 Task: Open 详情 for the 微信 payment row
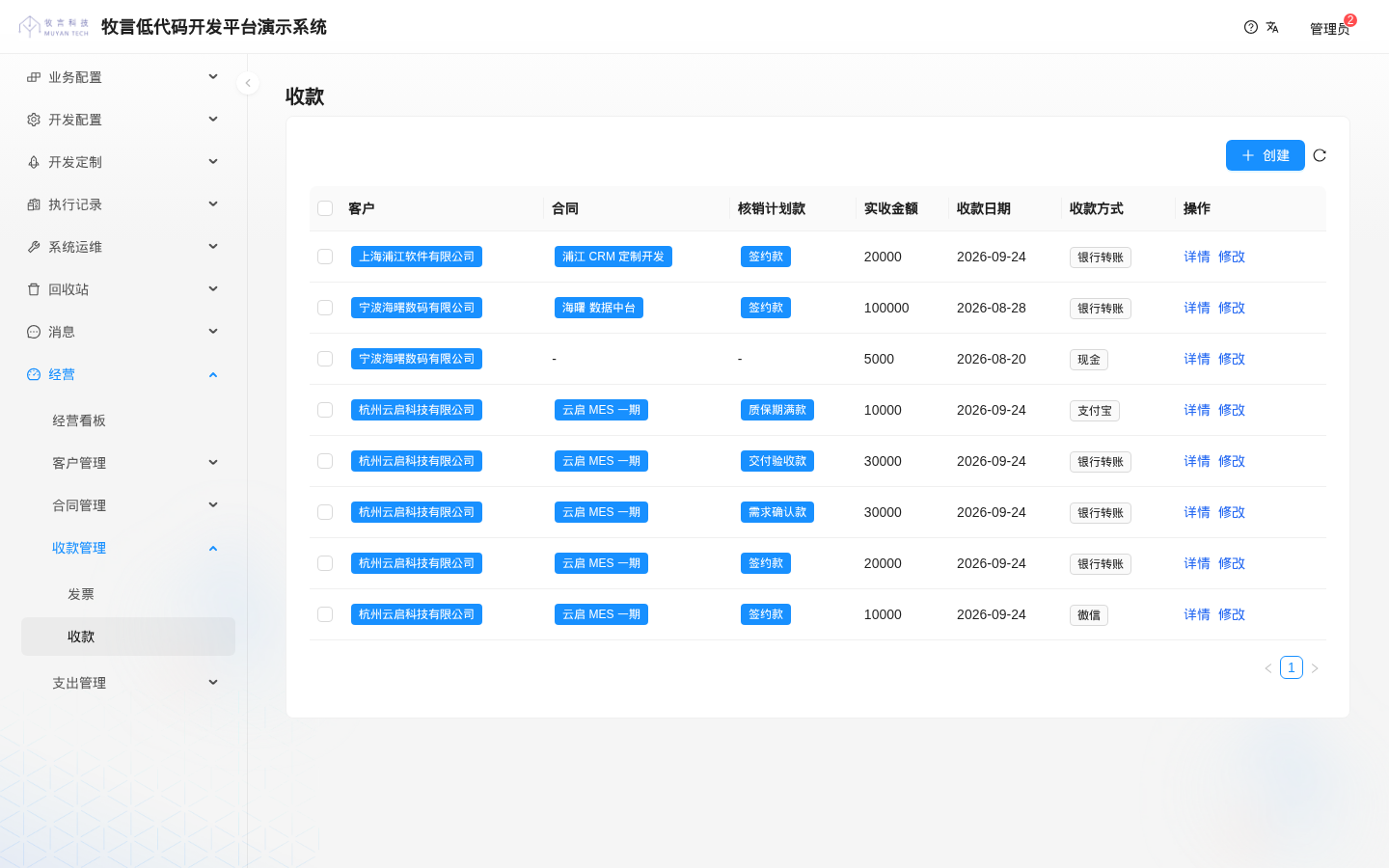pyautogui.click(x=1197, y=614)
